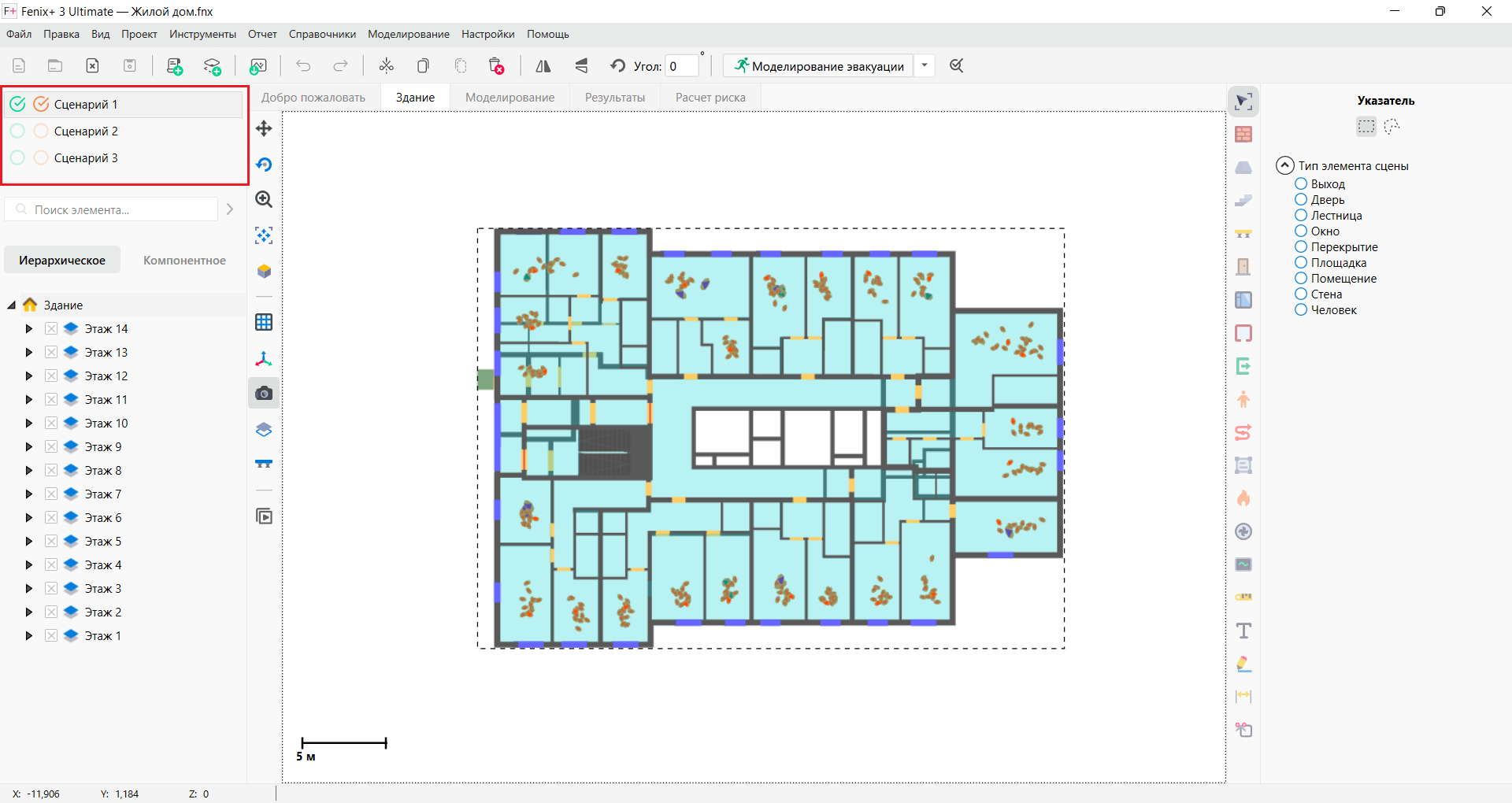Select the fire source flame tool
The height and width of the screenshot is (803, 1512).
[1243, 498]
